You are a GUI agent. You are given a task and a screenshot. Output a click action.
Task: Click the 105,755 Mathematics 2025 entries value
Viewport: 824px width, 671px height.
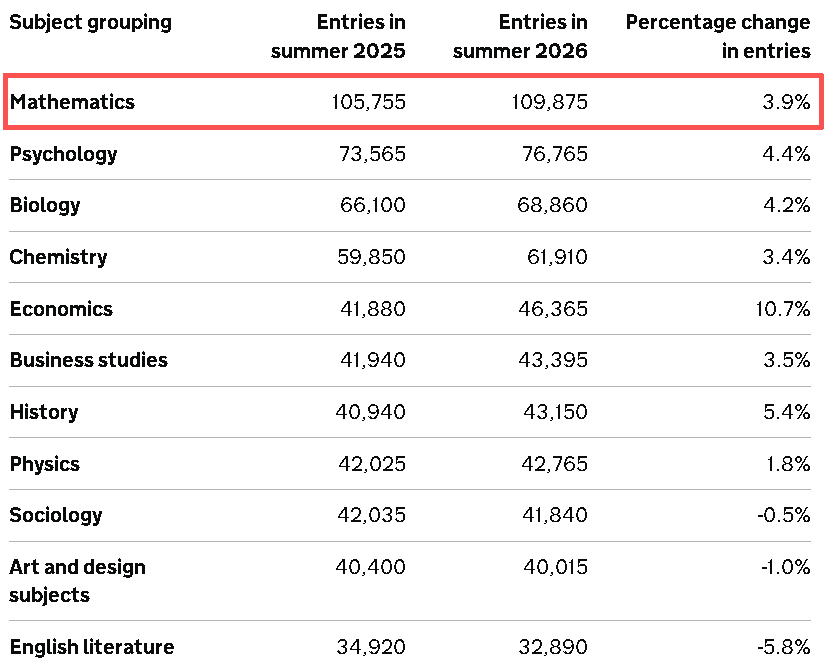click(x=368, y=102)
